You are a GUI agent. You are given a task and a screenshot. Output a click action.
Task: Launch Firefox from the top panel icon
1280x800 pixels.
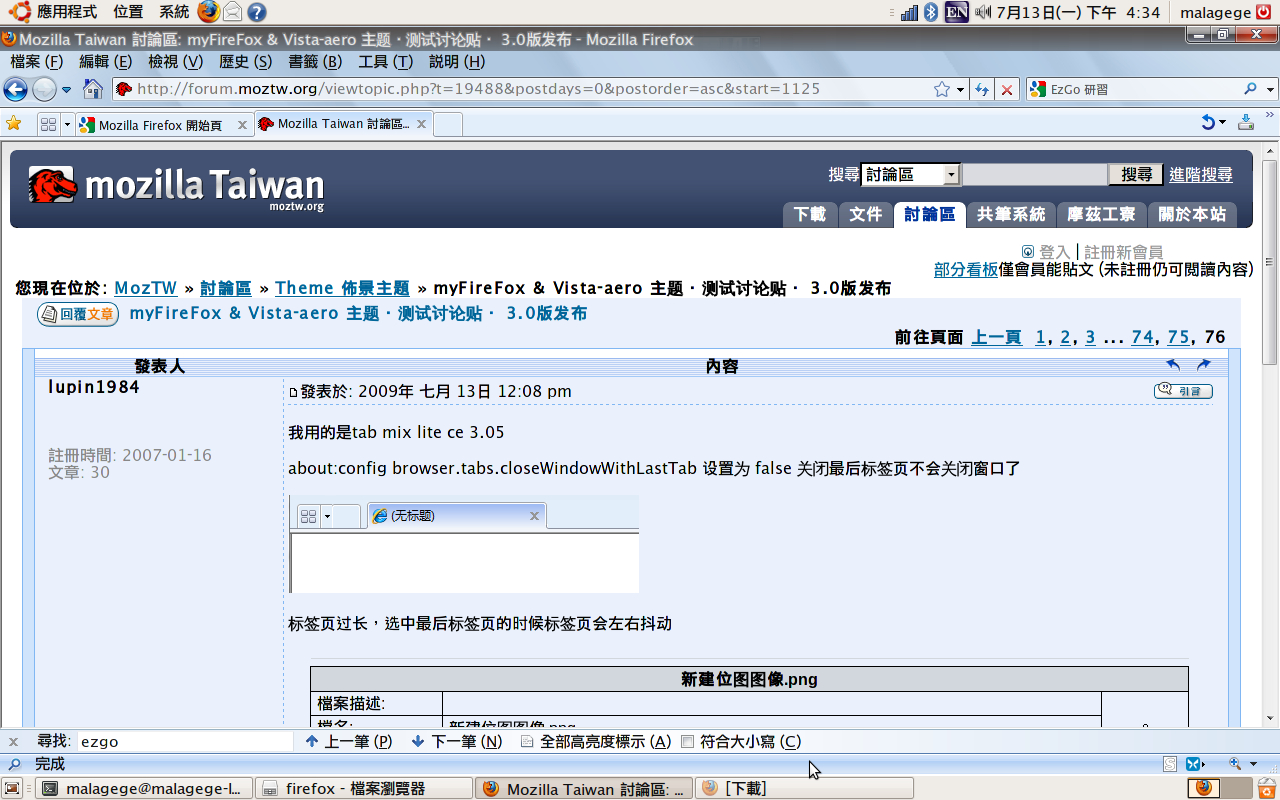(208, 12)
